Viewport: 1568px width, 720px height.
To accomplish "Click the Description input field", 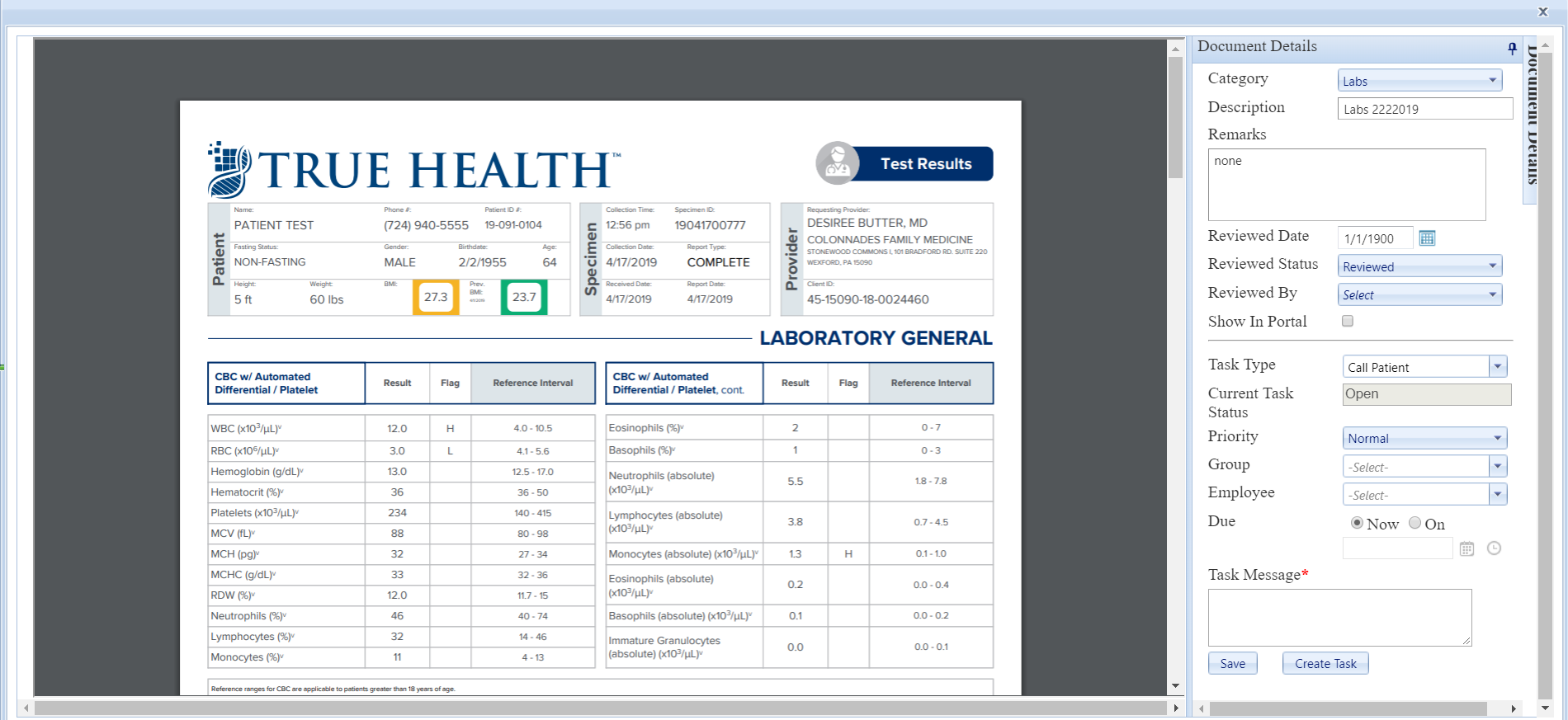I will (x=1425, y=108).
